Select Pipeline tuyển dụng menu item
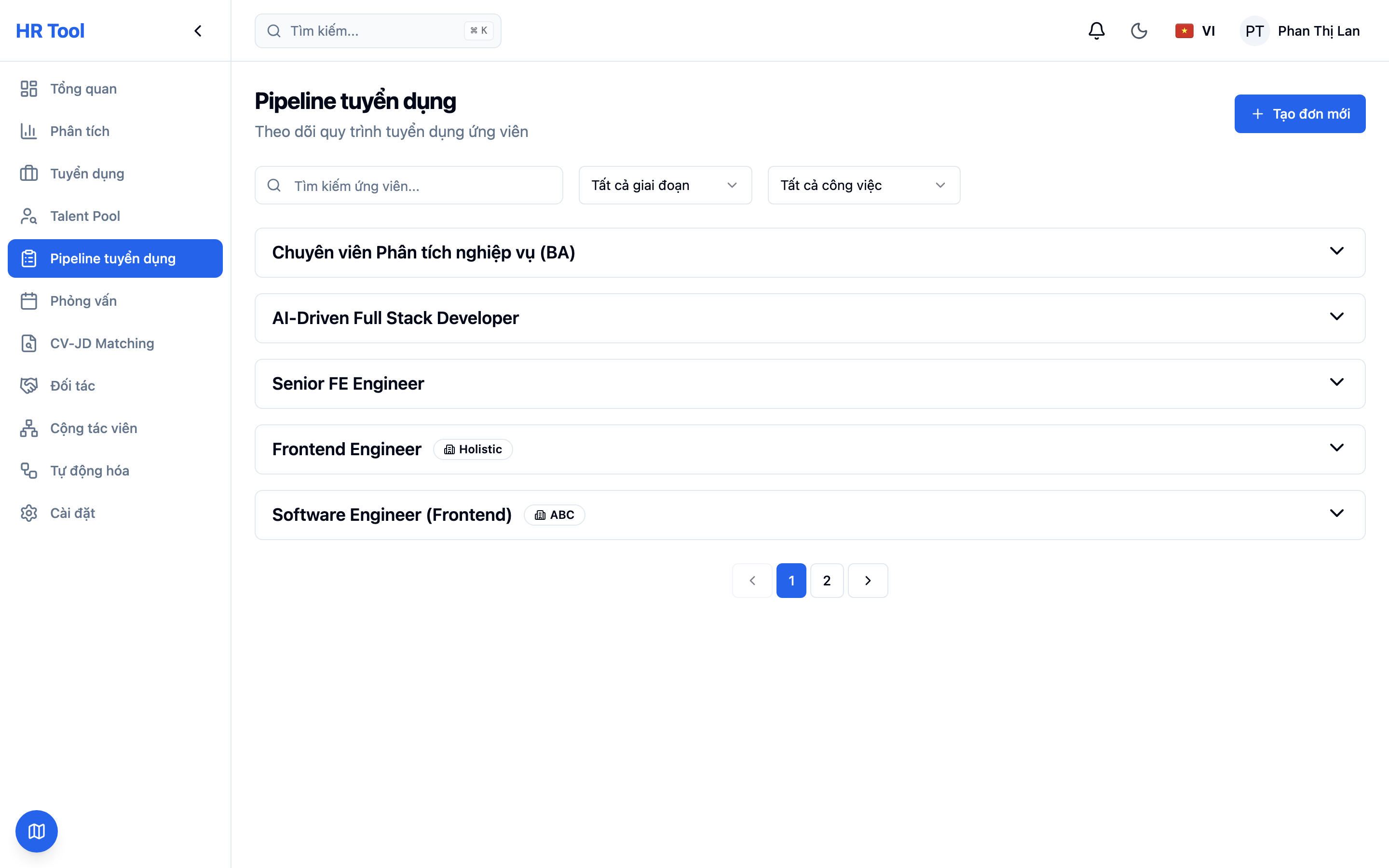 [115, 259]
